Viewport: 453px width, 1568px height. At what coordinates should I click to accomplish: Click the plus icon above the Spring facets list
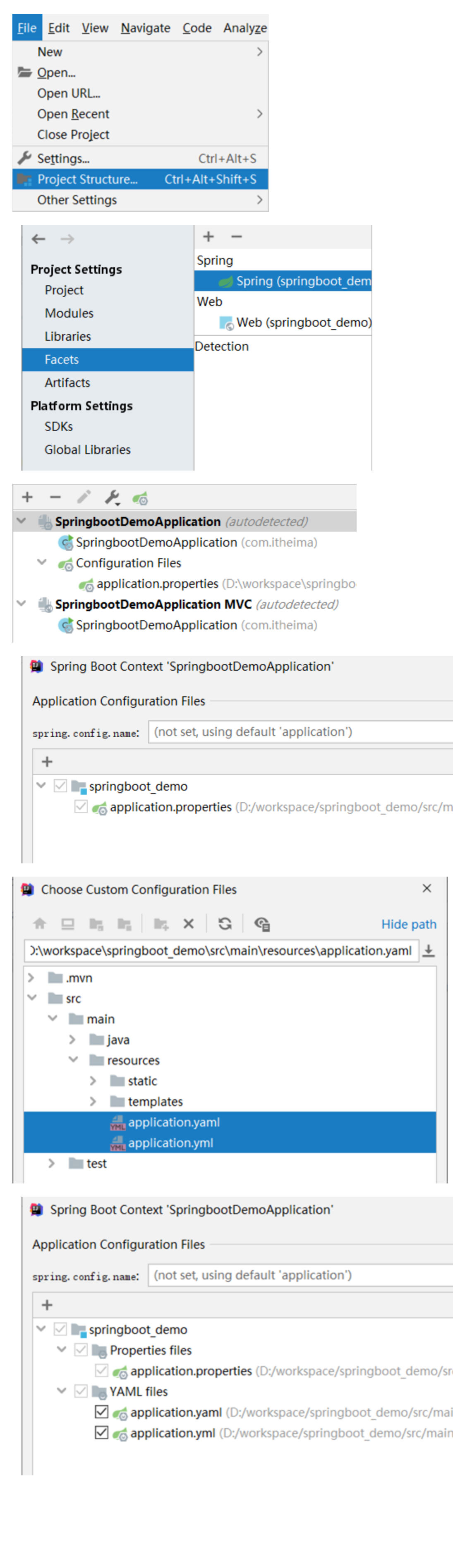click(208, 237)
